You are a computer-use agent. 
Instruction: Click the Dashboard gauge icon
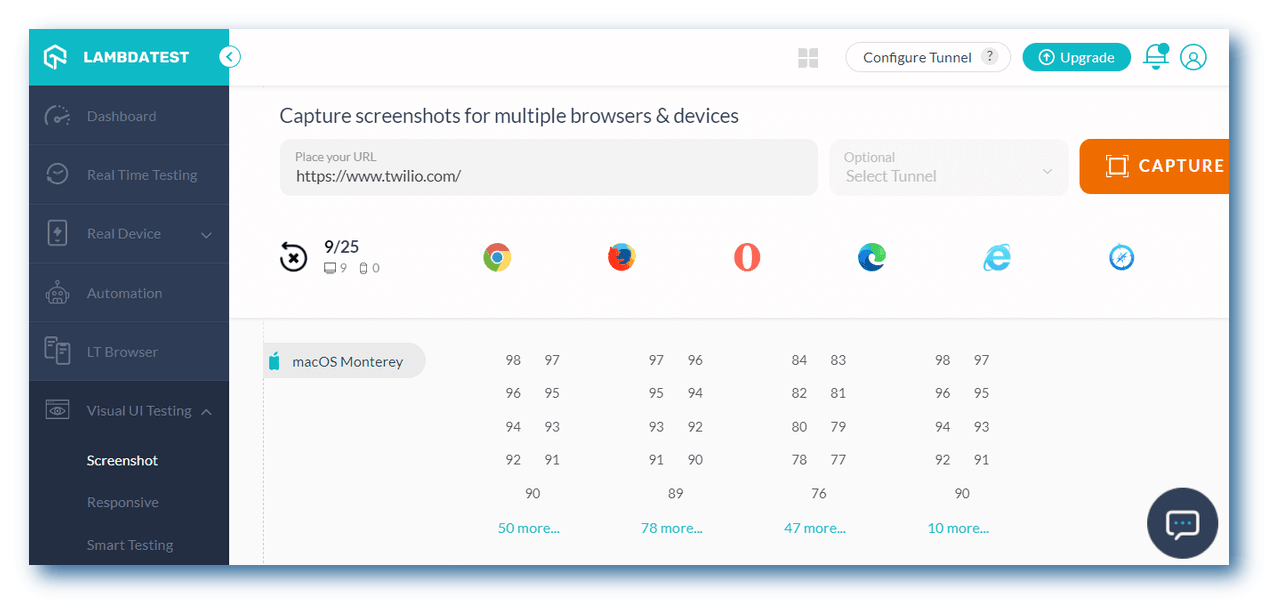57,116
